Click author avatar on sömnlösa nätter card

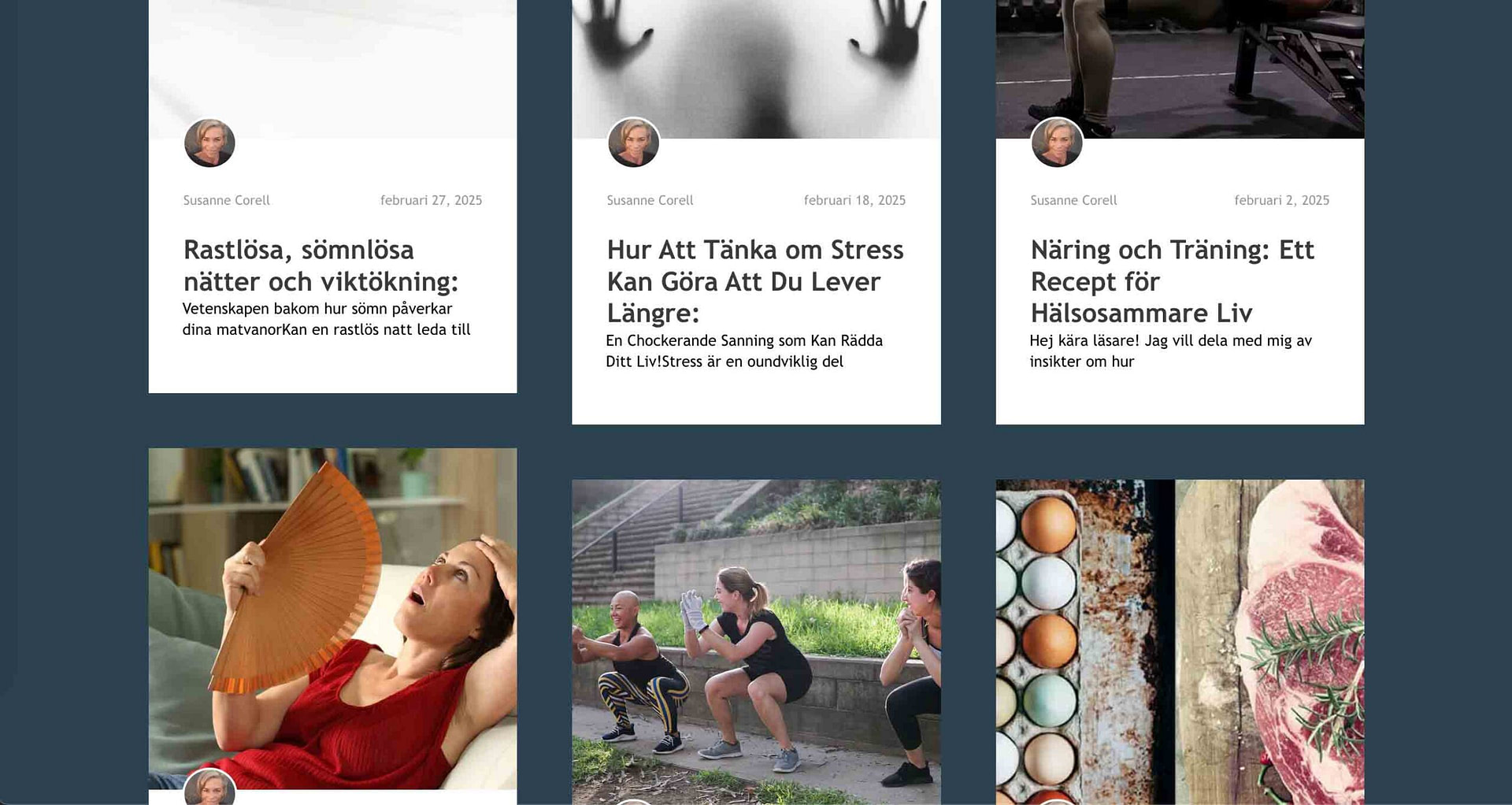209,143
